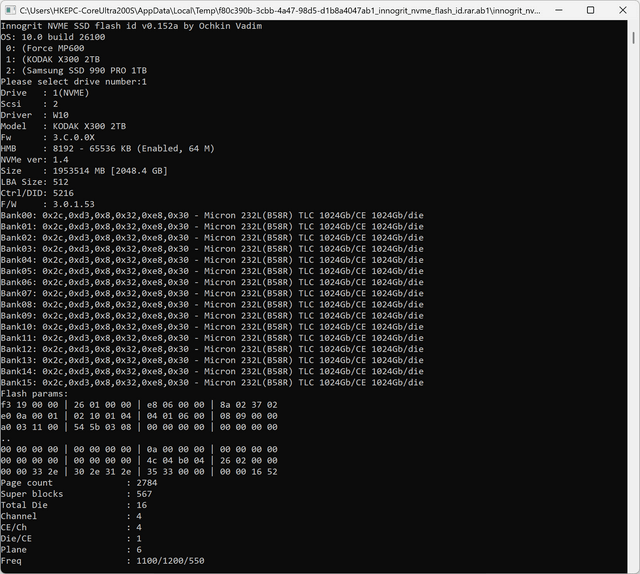640x574 pixels.
Task: Click the hex row starting 'a0 03 11 00'
Action: (x=139, y=427)
